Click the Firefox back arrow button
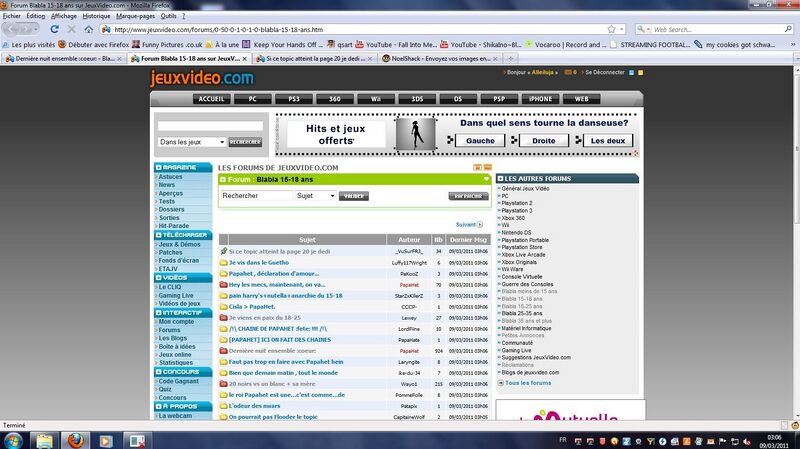 tap(10, 30)
